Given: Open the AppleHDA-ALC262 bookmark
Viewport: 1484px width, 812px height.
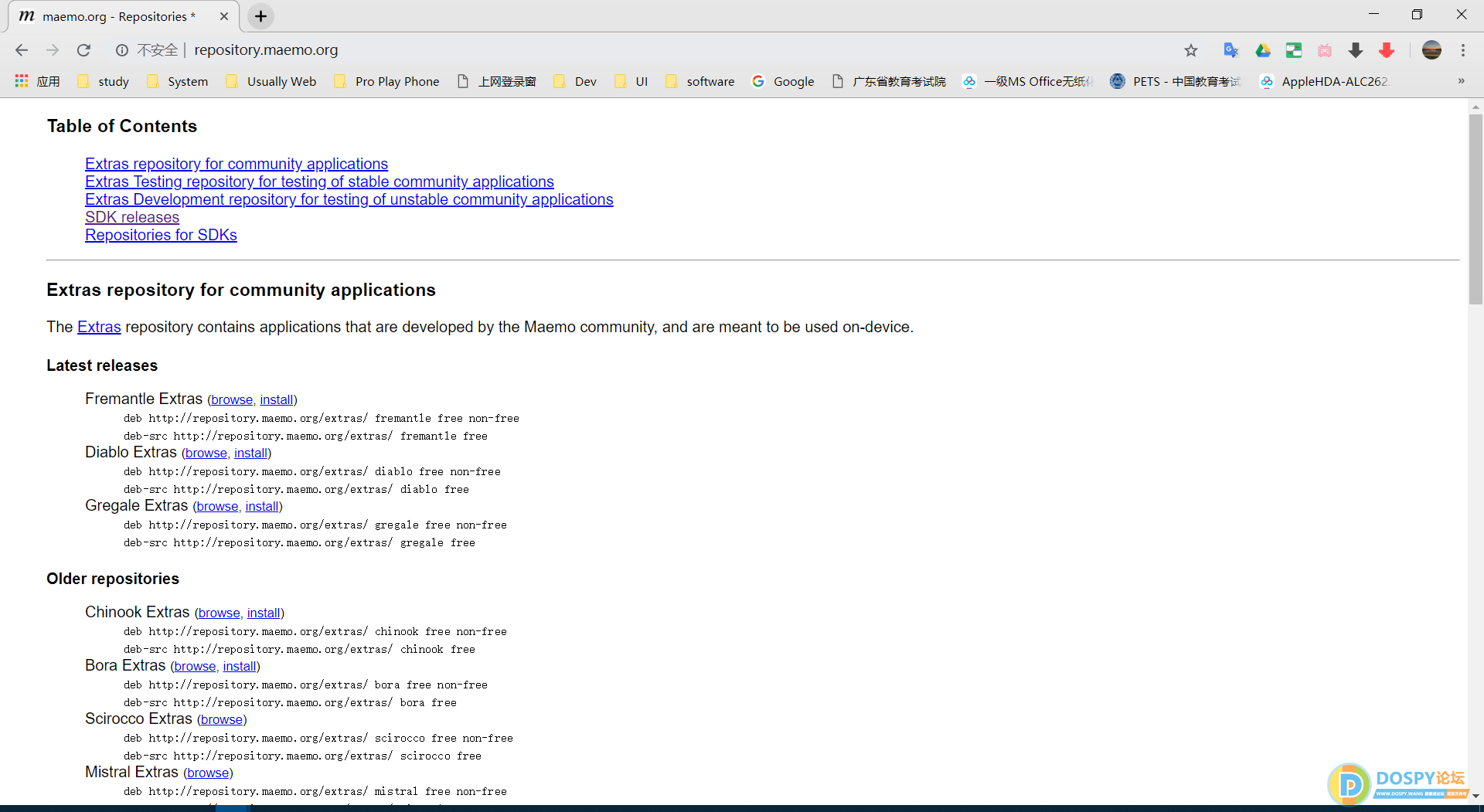Looking at the screenshot, I should [1325, 81].
